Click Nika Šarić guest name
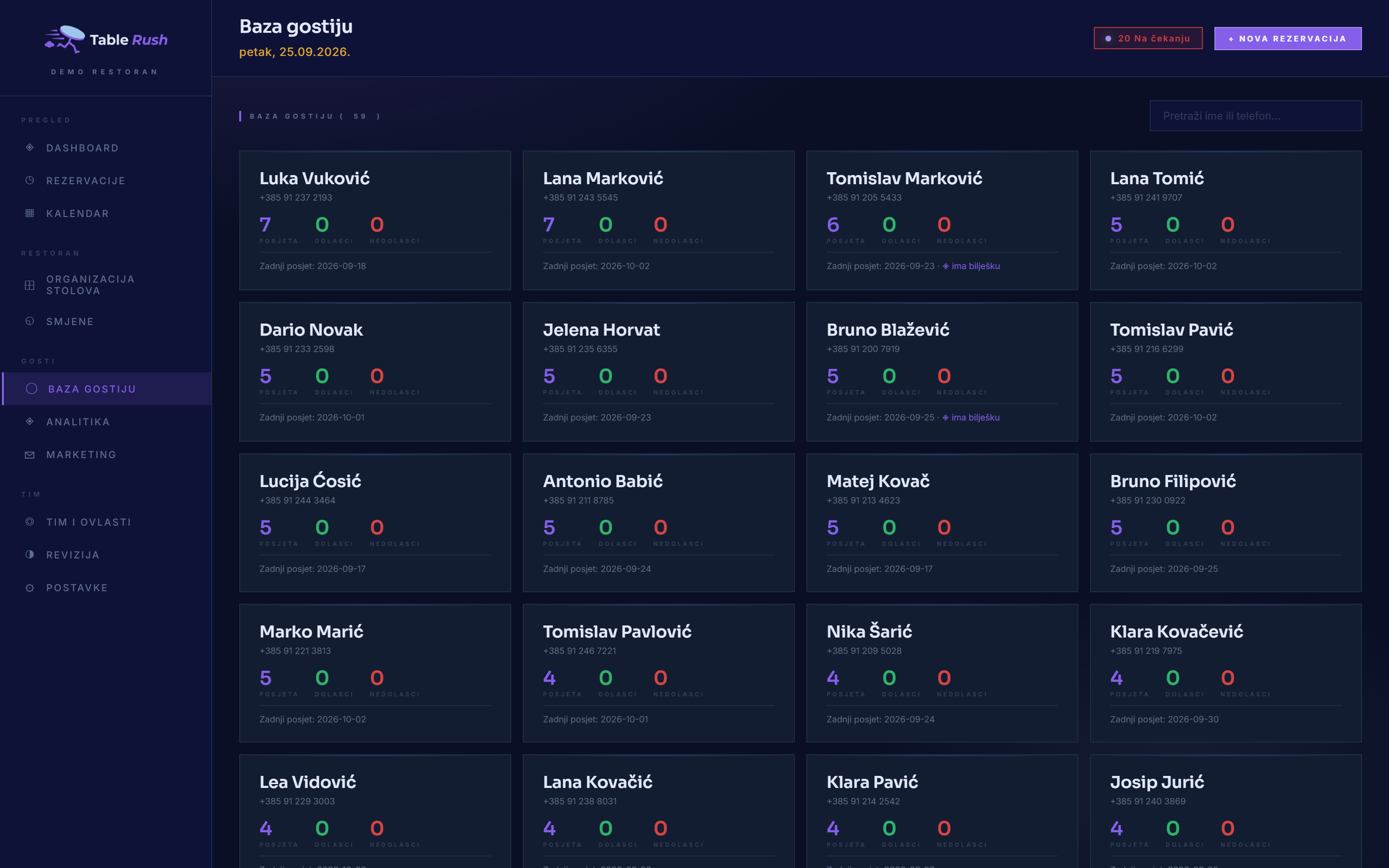The width and height of the screenshot is (1389, 868). [x=869, y=632]
